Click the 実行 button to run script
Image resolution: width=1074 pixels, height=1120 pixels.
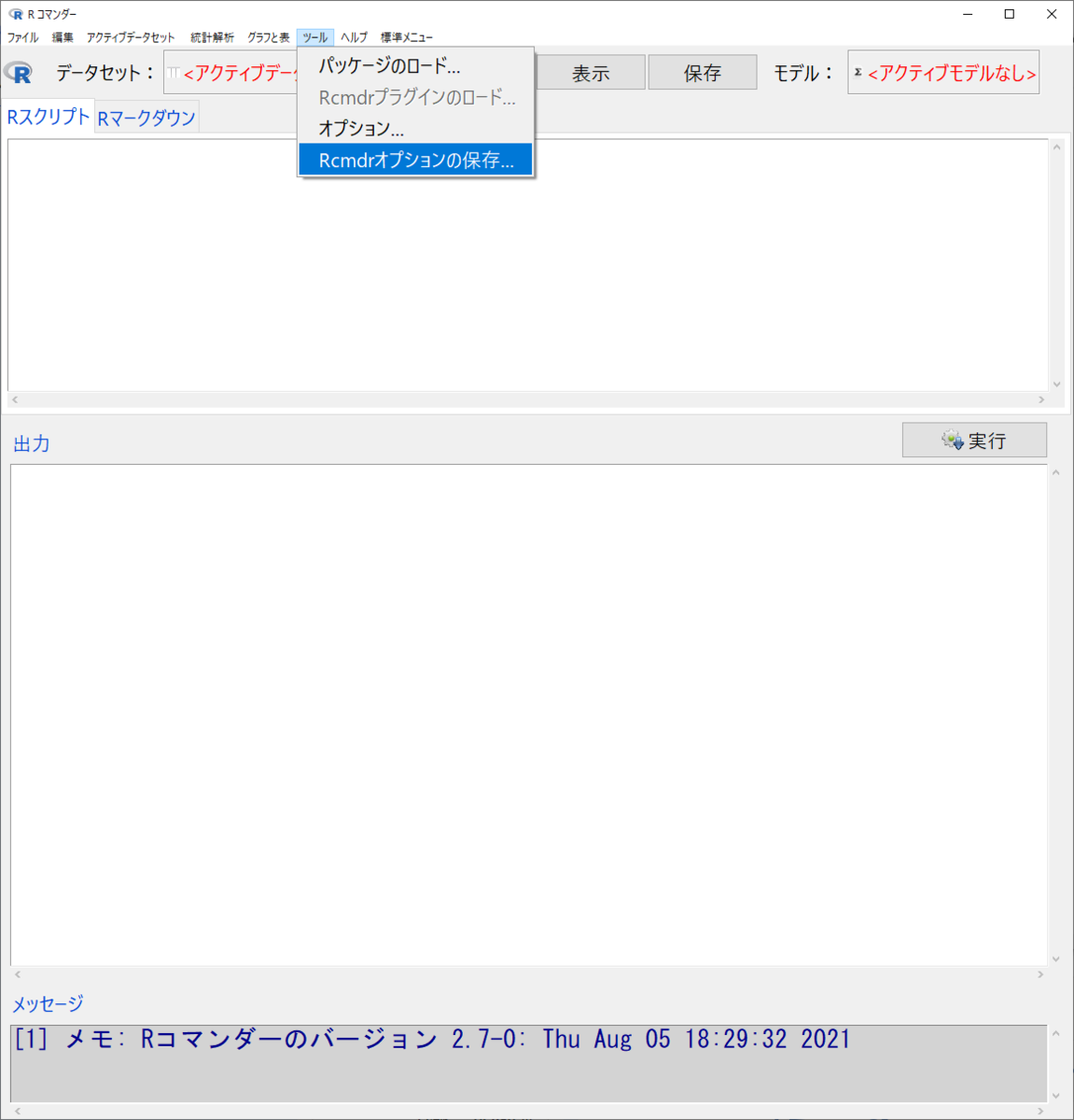[x=974, y=440]
